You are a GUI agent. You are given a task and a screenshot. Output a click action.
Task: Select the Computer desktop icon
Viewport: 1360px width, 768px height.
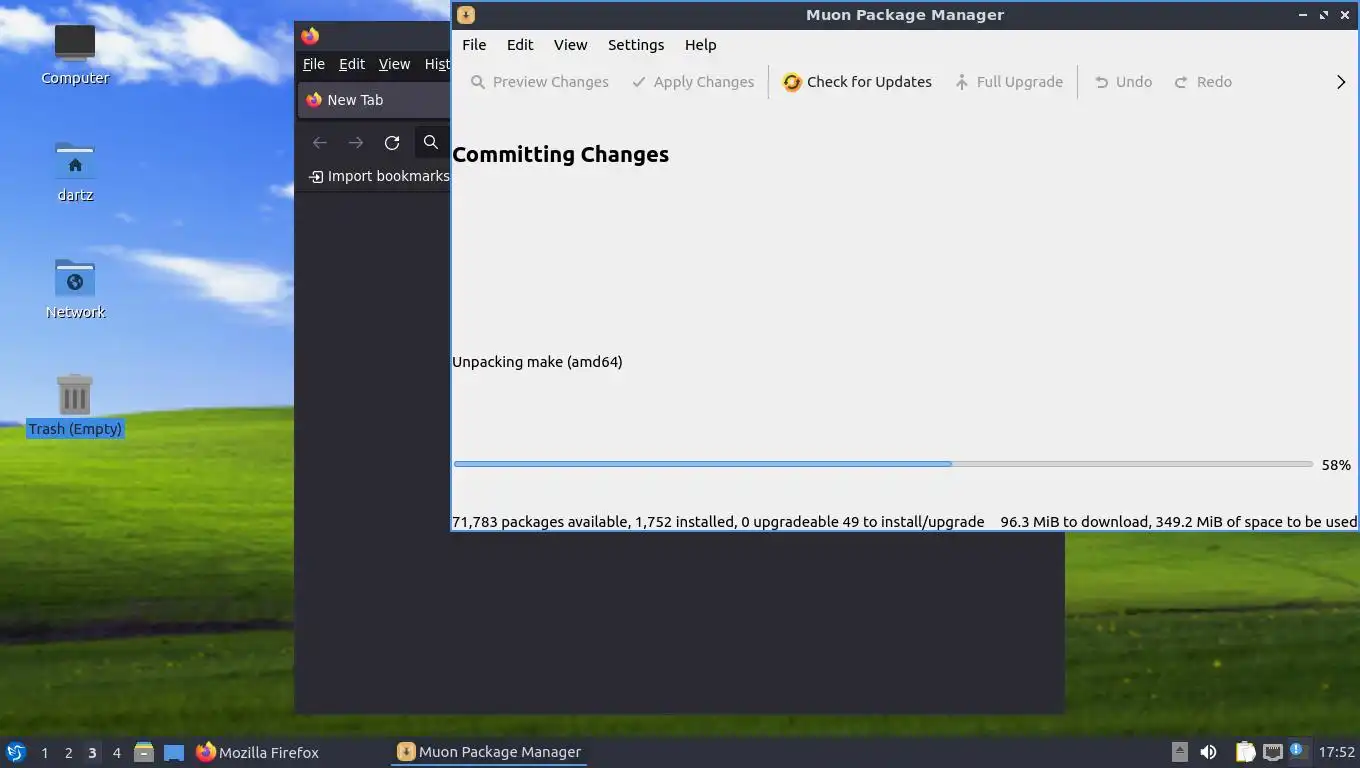coord(75,56)
